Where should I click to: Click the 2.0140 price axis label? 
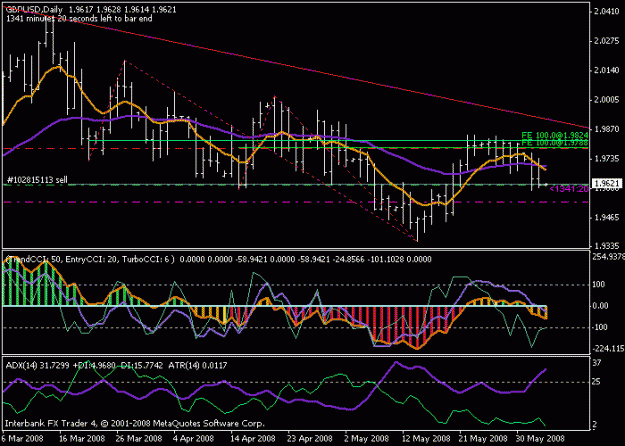point(606,71)
